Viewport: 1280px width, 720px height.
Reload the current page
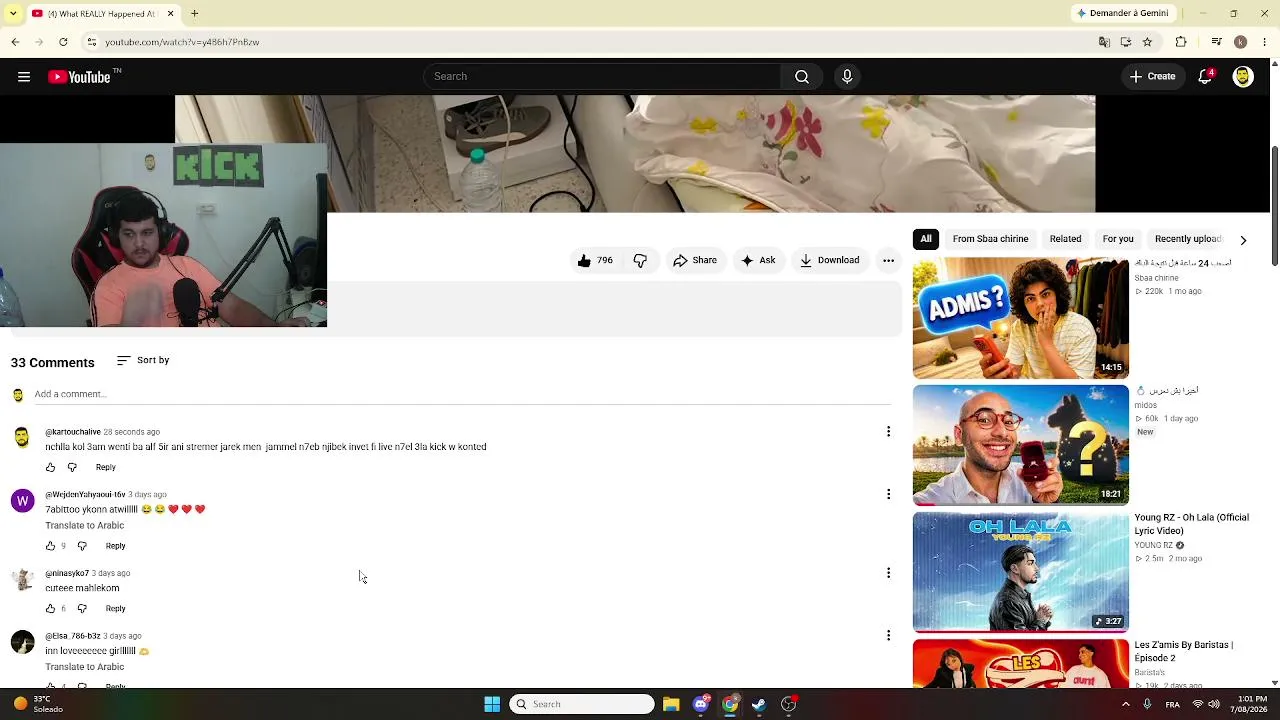click(x=63, y=42)
